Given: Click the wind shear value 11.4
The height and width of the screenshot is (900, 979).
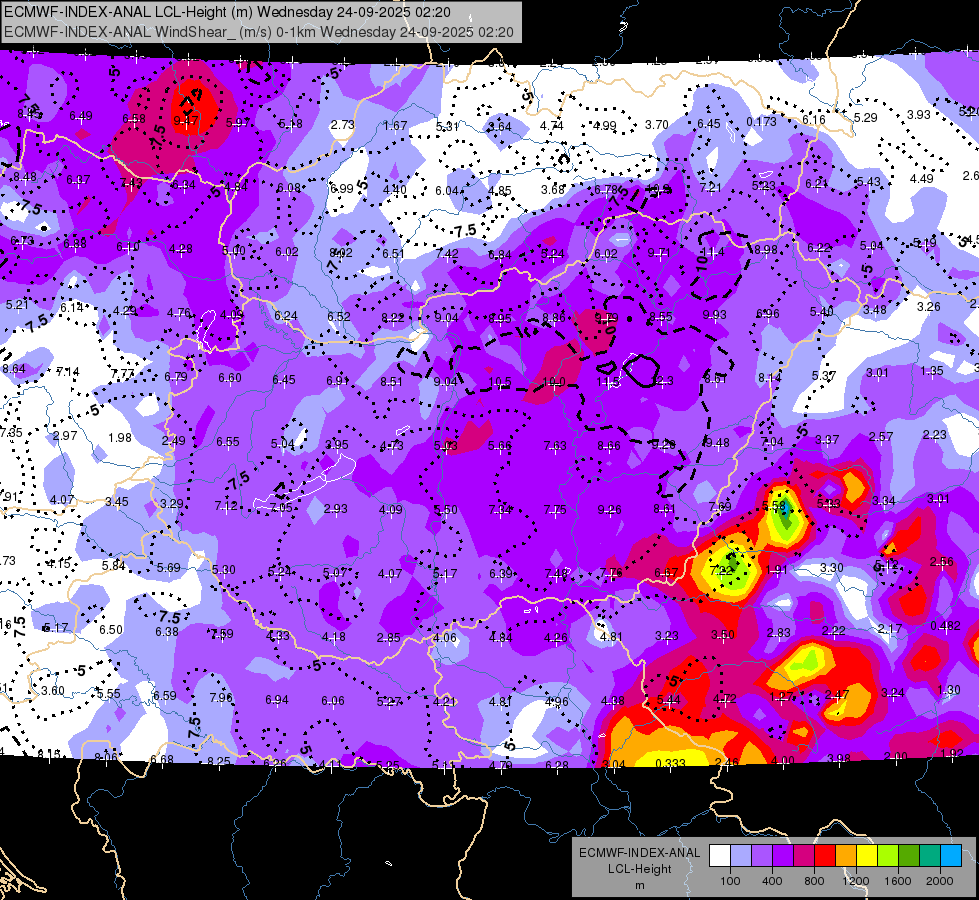Looking at the screenshot, I should [712, 252].
